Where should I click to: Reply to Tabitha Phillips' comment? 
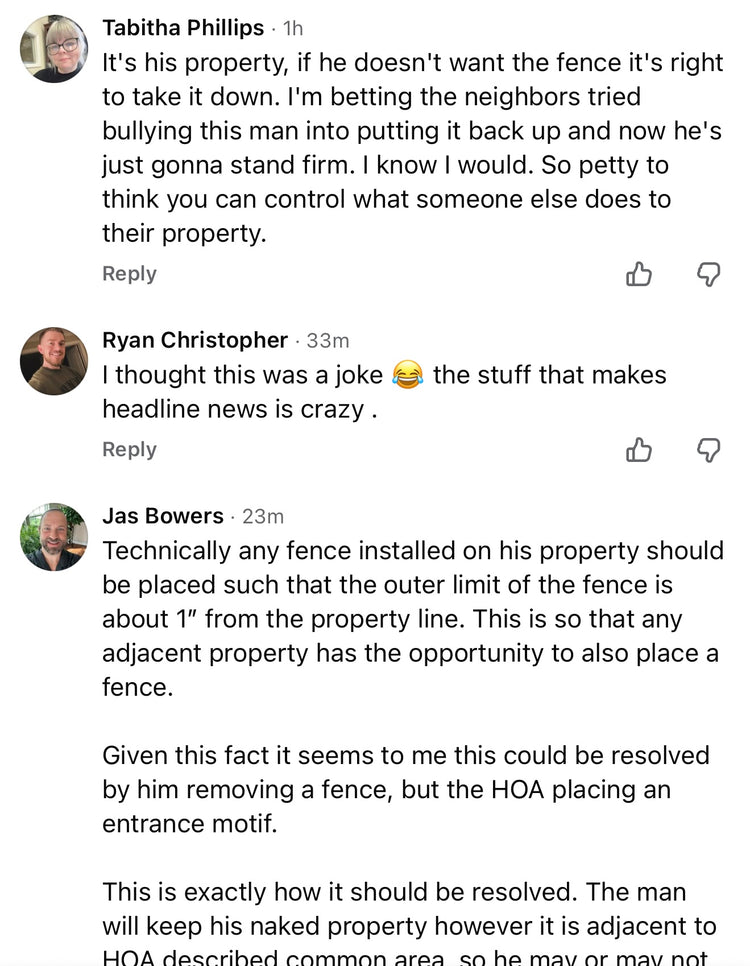tap(129, 274)
